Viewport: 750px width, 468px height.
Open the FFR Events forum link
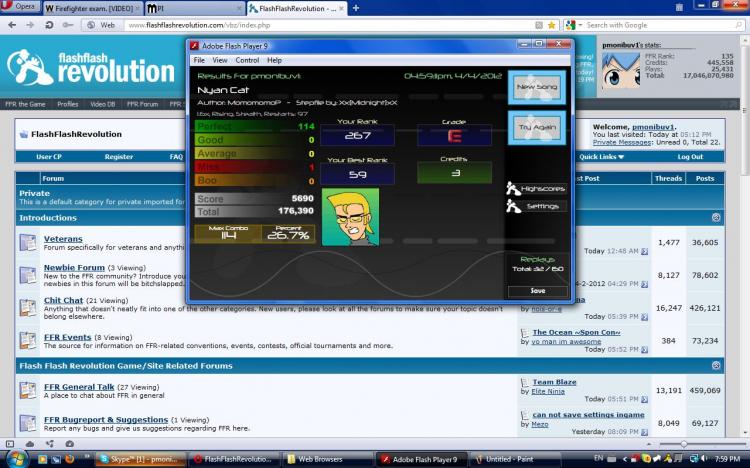pos(67,337)
